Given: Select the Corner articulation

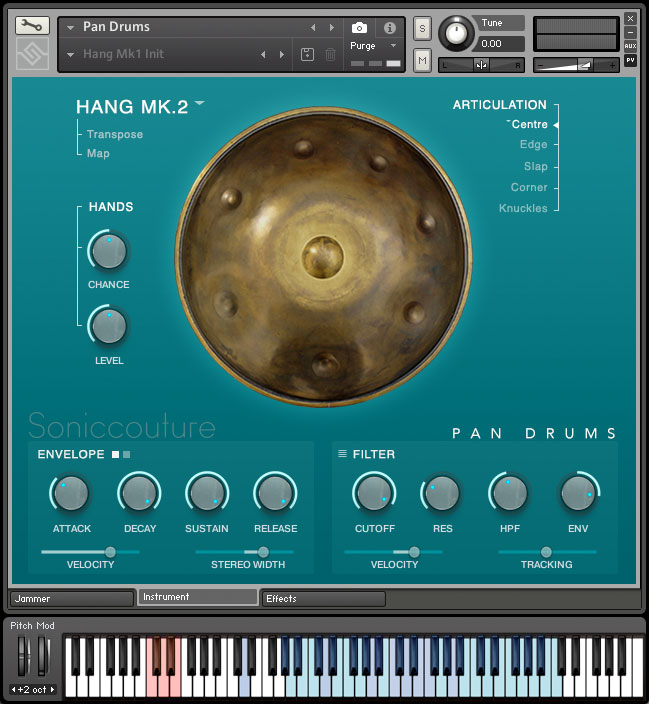Looking at the screenshot, I should 529,187.
